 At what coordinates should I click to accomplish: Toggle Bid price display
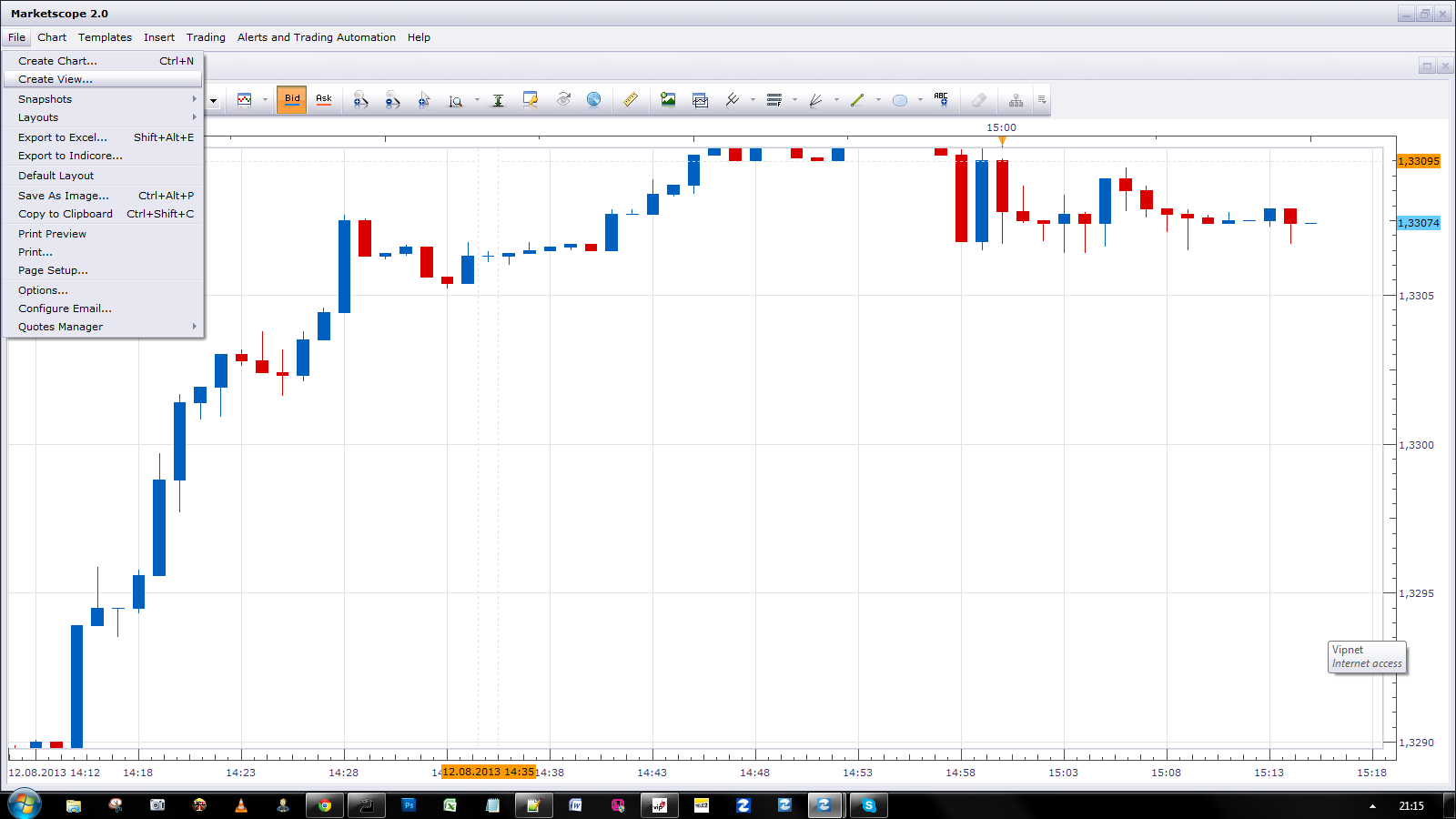[x=292, y=99]
